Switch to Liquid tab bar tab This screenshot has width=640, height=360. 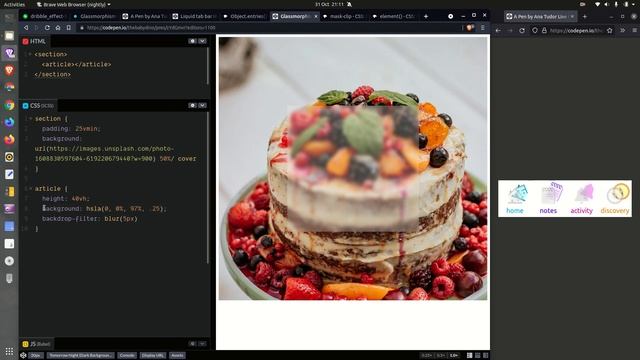(195, 16)
